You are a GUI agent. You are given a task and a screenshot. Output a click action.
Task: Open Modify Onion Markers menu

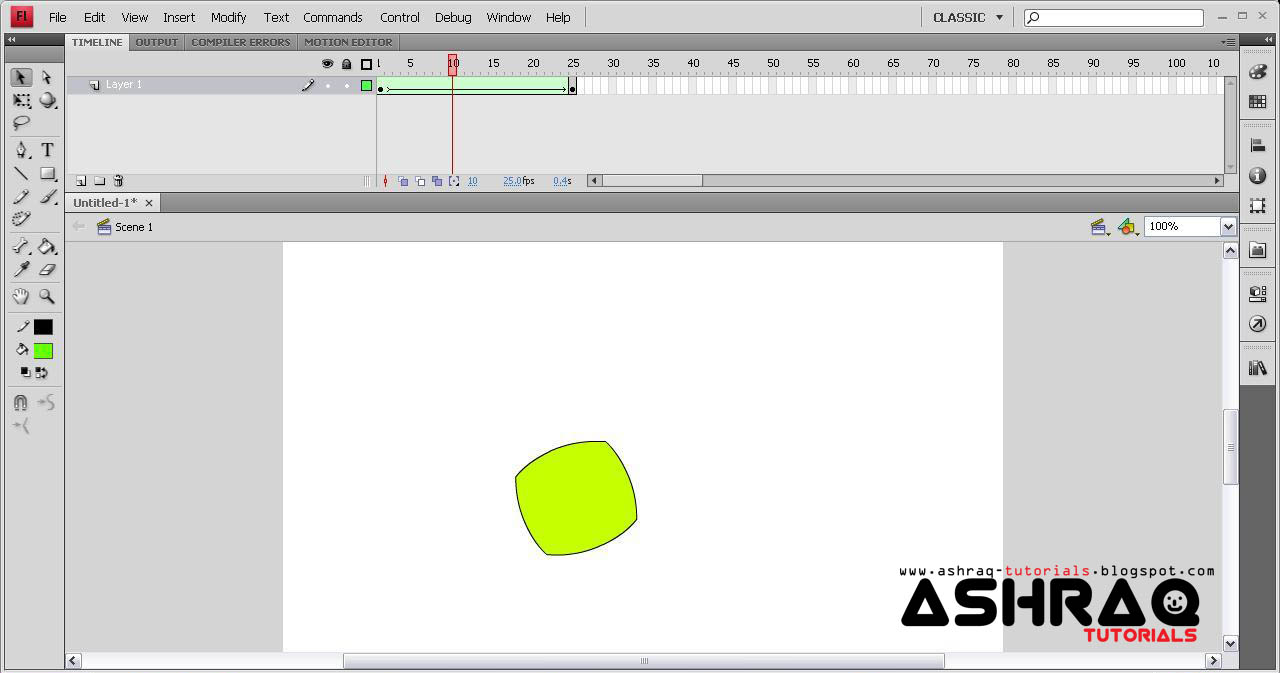(x=454, y=181)
